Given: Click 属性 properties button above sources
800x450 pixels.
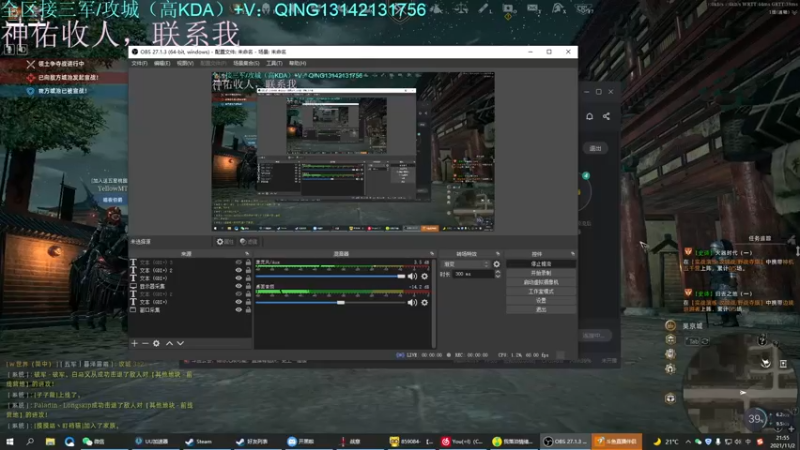Looking at the screenshot, I should [x=224, y=242].
